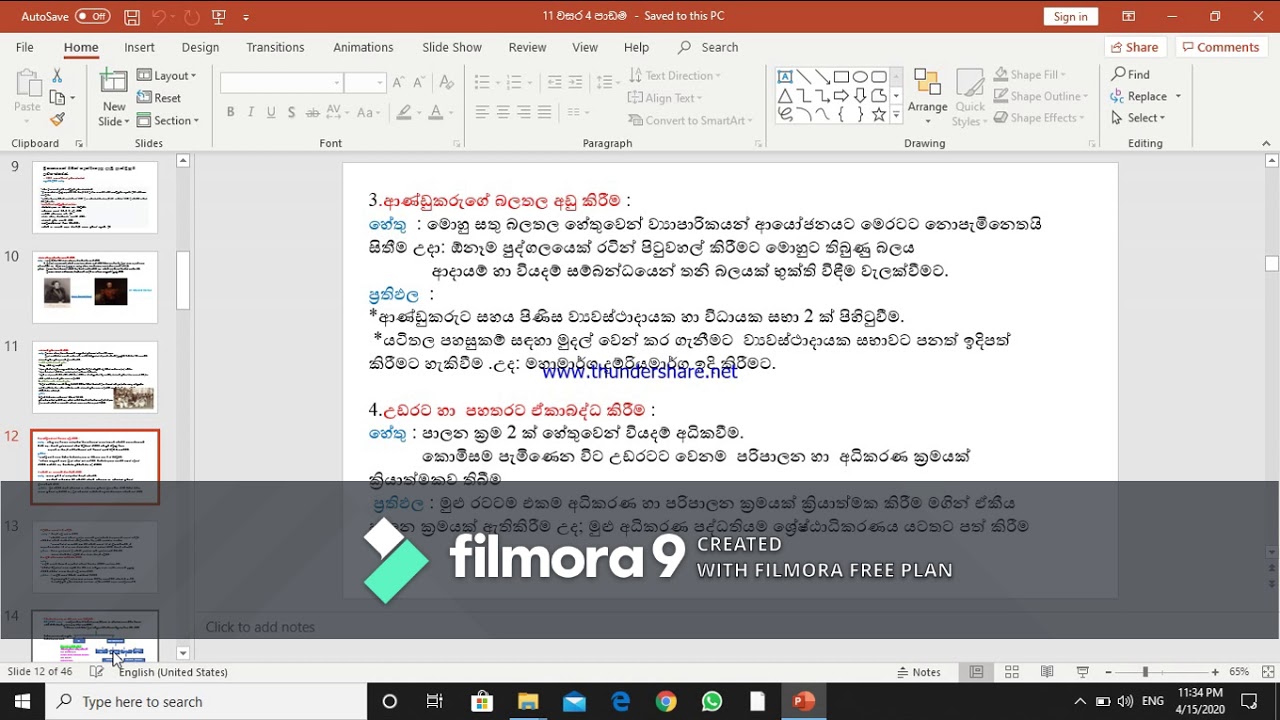Image resolution: width=1280 pixels, height=720 pixels.
Task: Toggle the Notes pane in status bar
Action: click(919, 672)
